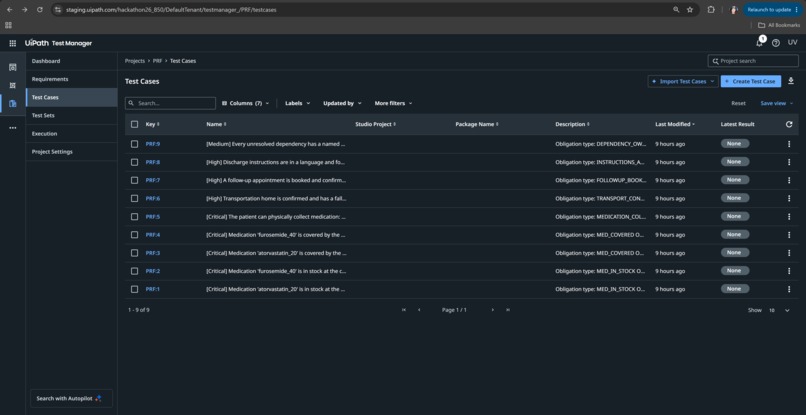The image size is (806, 415).
Task: Go to the next page of results
Action: [492, 310]
